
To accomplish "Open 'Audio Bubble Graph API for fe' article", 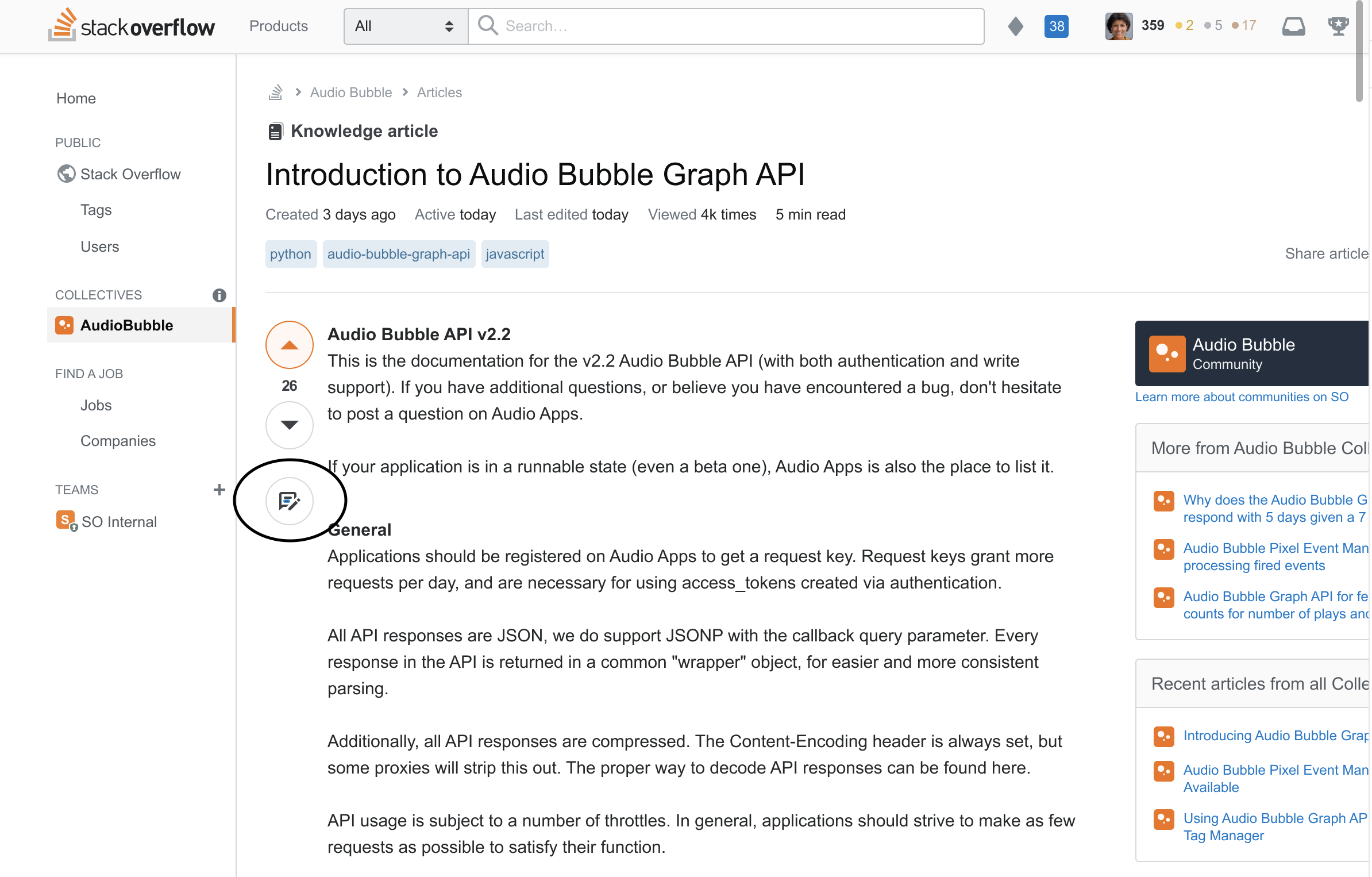I will (x=1275, y=605).
